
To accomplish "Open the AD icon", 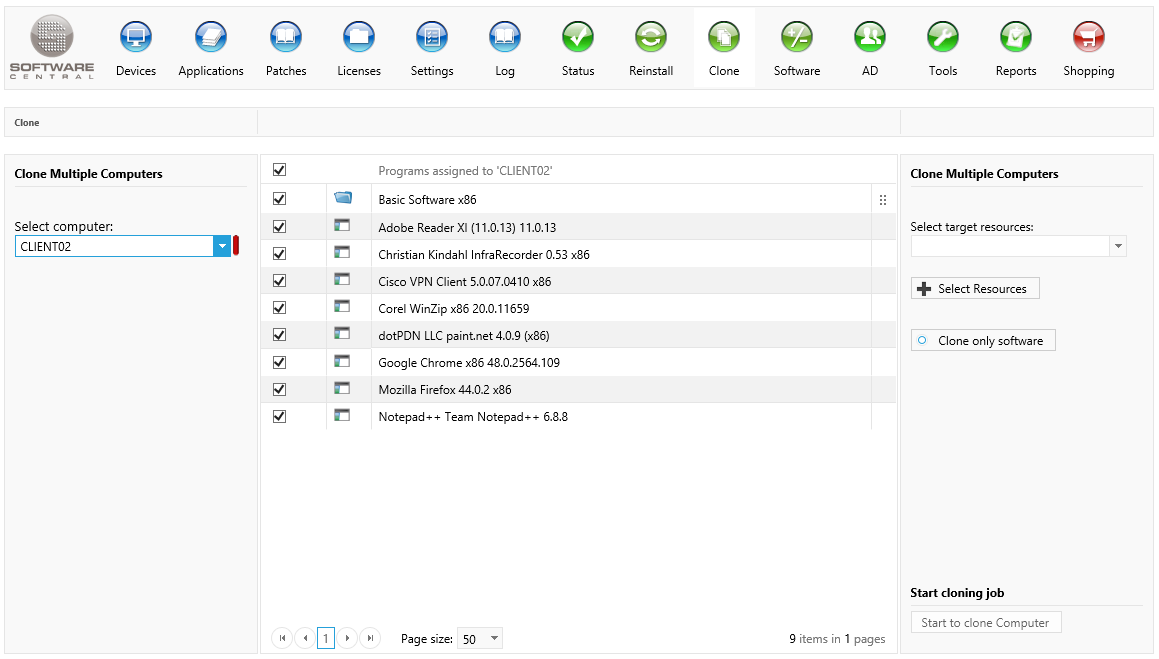I will coord(870,38).
